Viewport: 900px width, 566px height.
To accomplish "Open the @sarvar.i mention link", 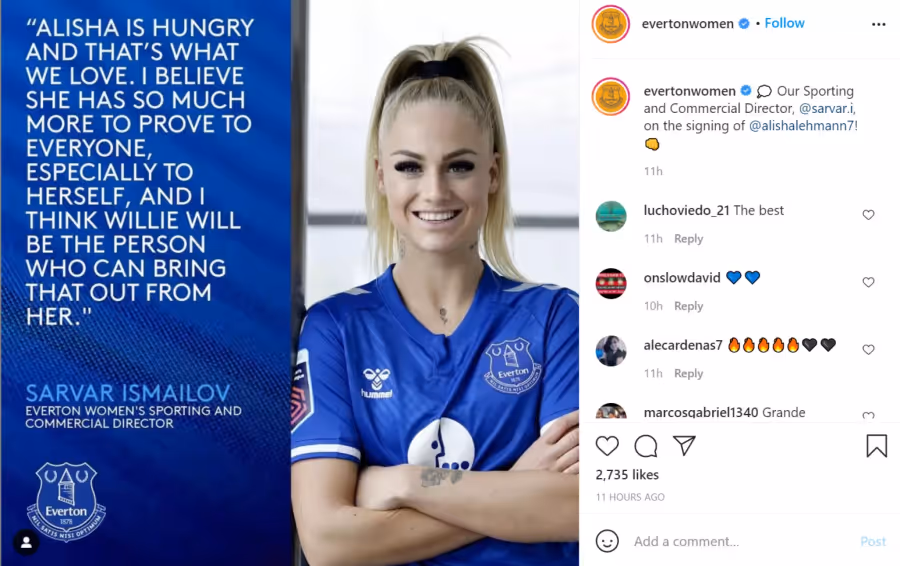I will tap(826, 108).
